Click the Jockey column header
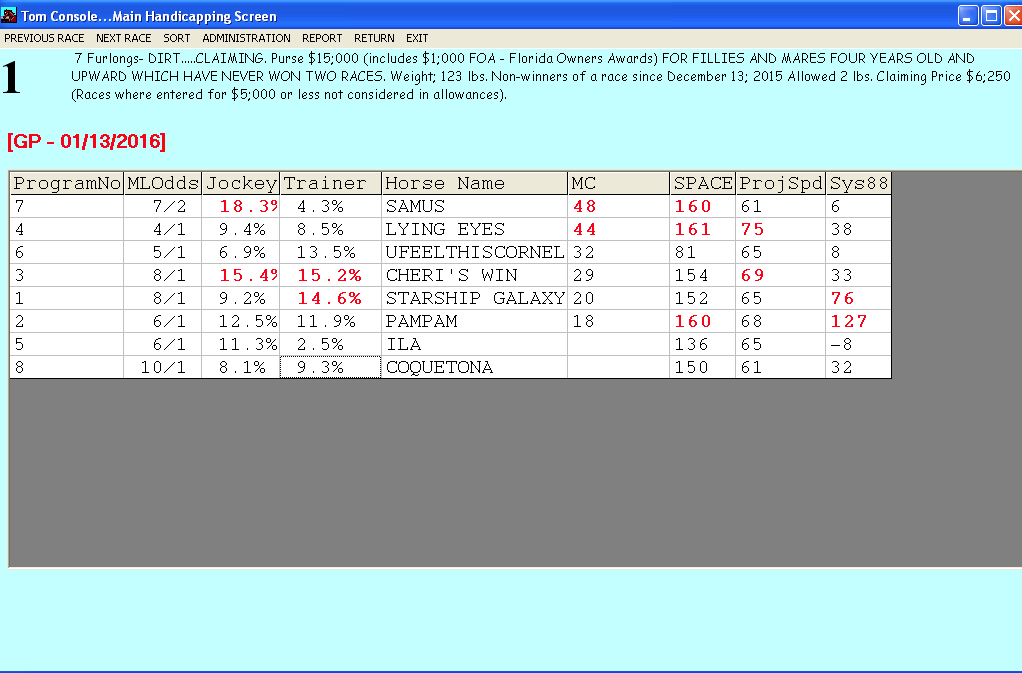Screen dimensions: 1022x673 pos(241,184)
